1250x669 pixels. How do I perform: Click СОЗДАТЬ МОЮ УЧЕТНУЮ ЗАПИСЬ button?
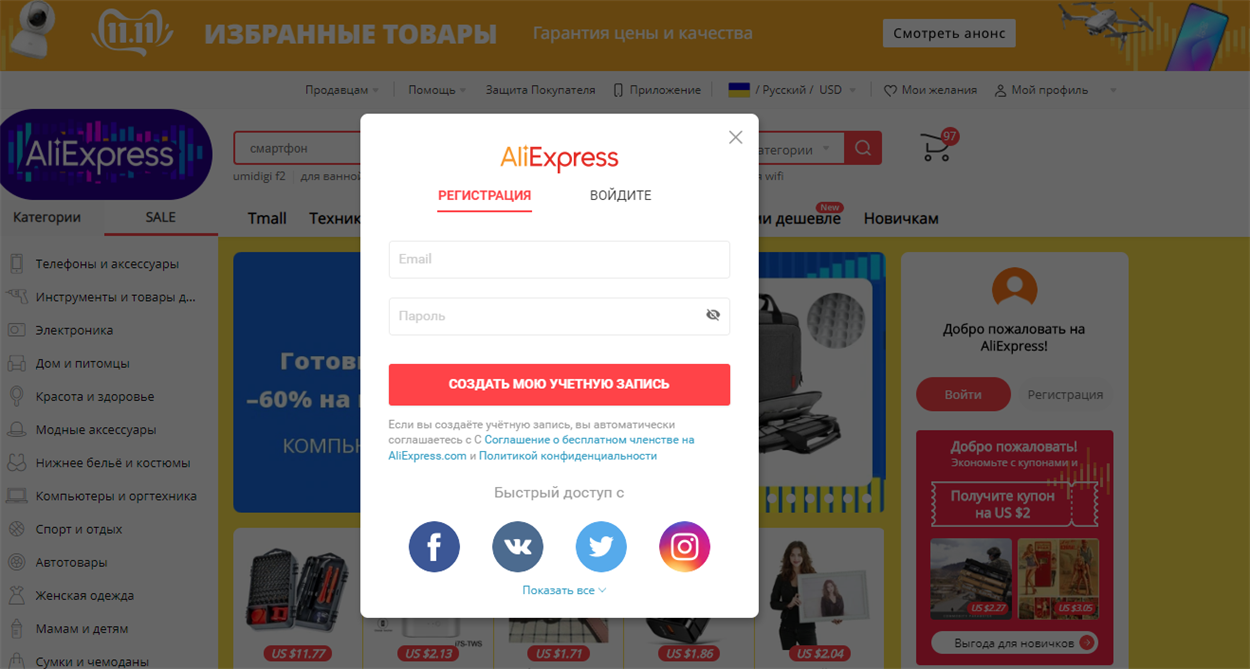click(559, 384)
